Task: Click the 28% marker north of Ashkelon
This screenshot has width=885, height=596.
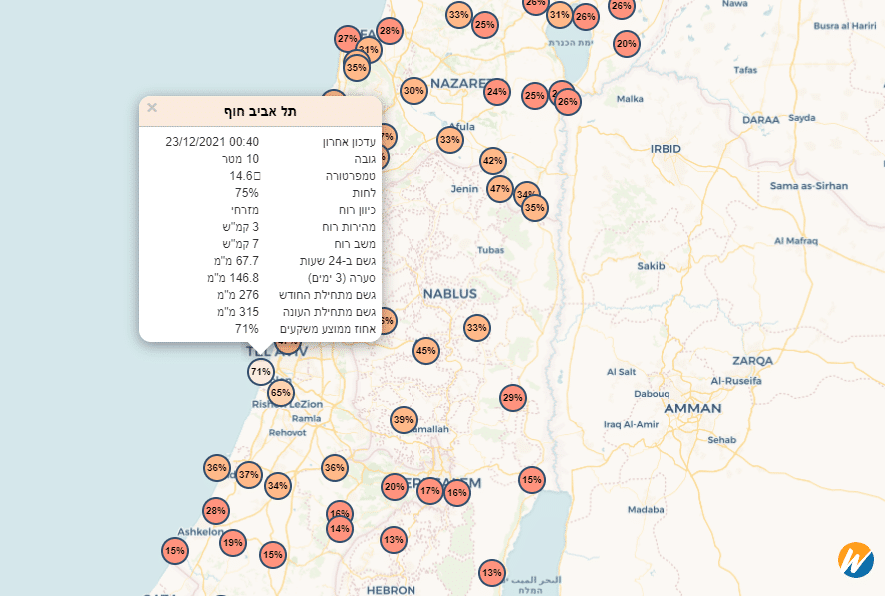Action: point(216,511)
